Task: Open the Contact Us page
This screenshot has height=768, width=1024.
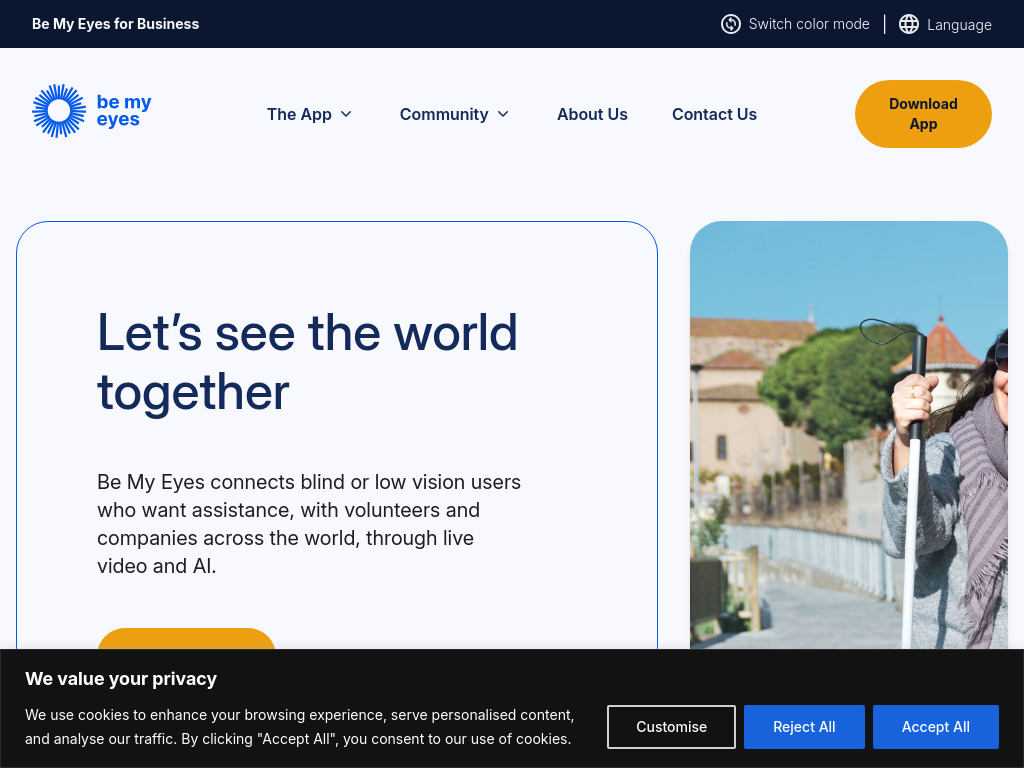Action: [x=714, y=114]
